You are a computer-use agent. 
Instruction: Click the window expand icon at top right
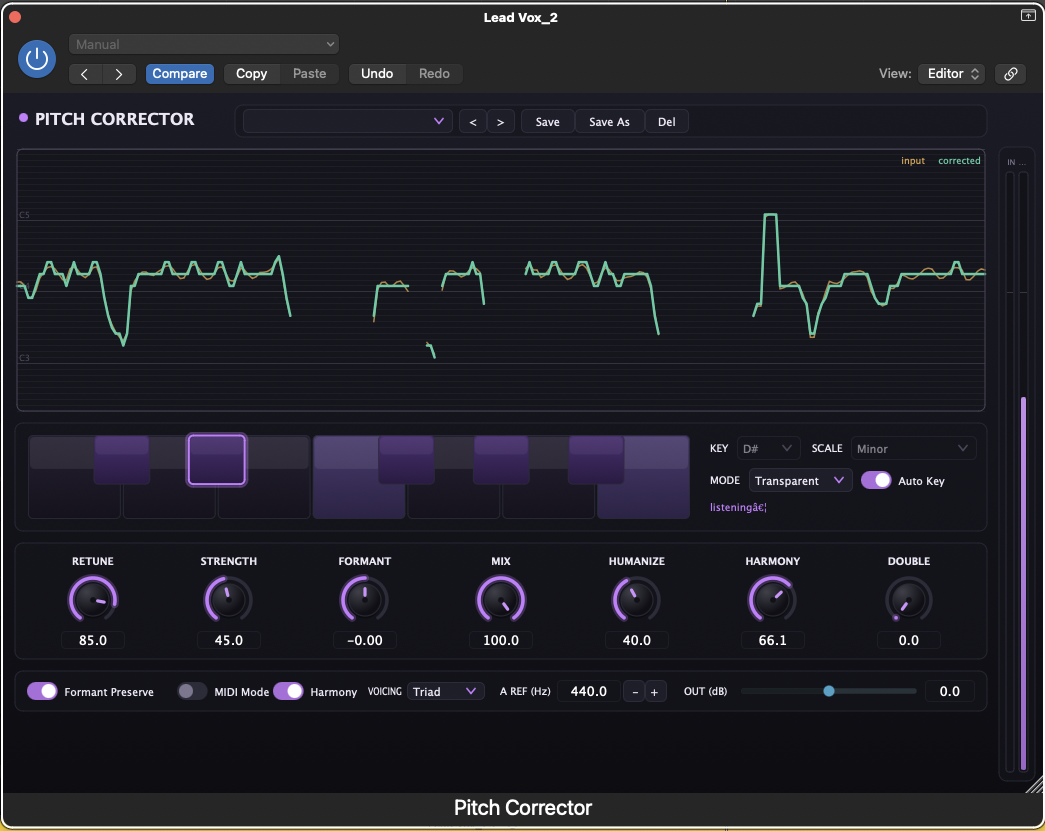click(x=1028, y=15)
